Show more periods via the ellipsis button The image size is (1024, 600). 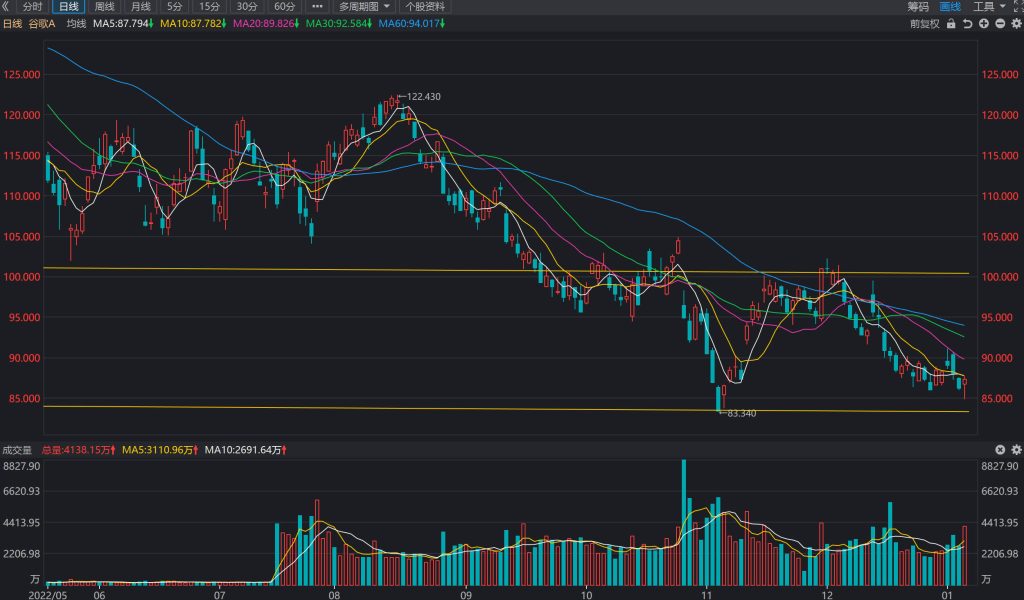pyautogui.click(x=317, y=7)
